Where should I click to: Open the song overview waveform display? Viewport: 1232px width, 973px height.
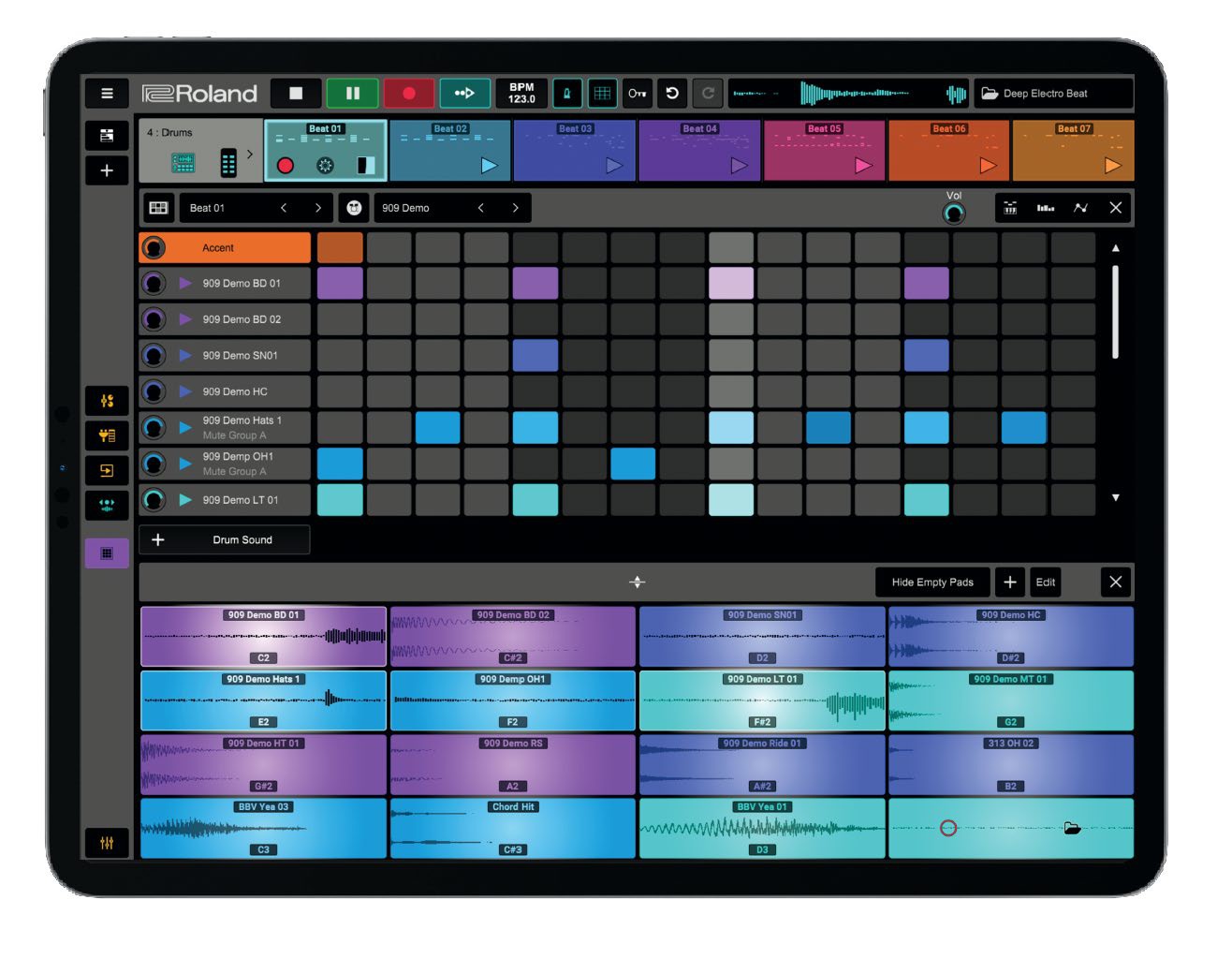[849, 94]
